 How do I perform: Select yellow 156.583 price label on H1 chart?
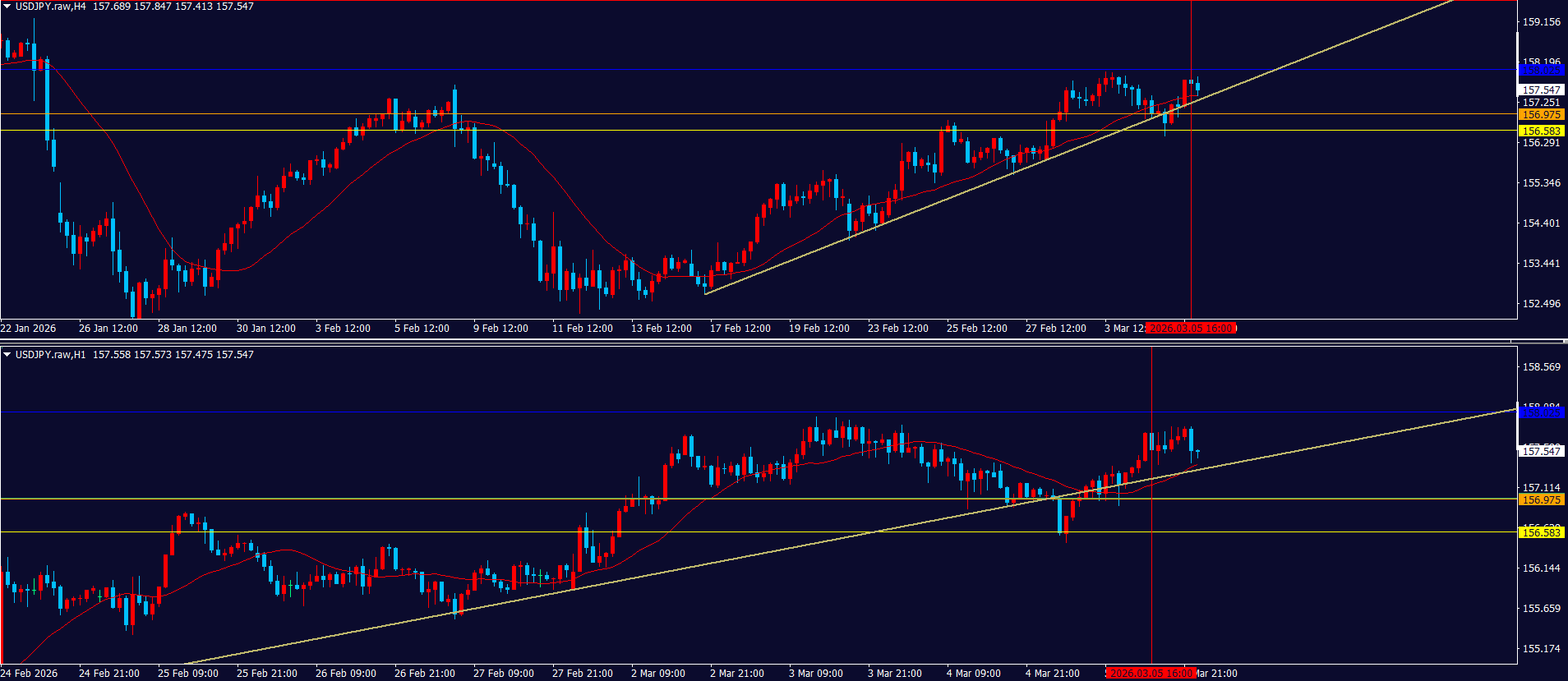1541,533
